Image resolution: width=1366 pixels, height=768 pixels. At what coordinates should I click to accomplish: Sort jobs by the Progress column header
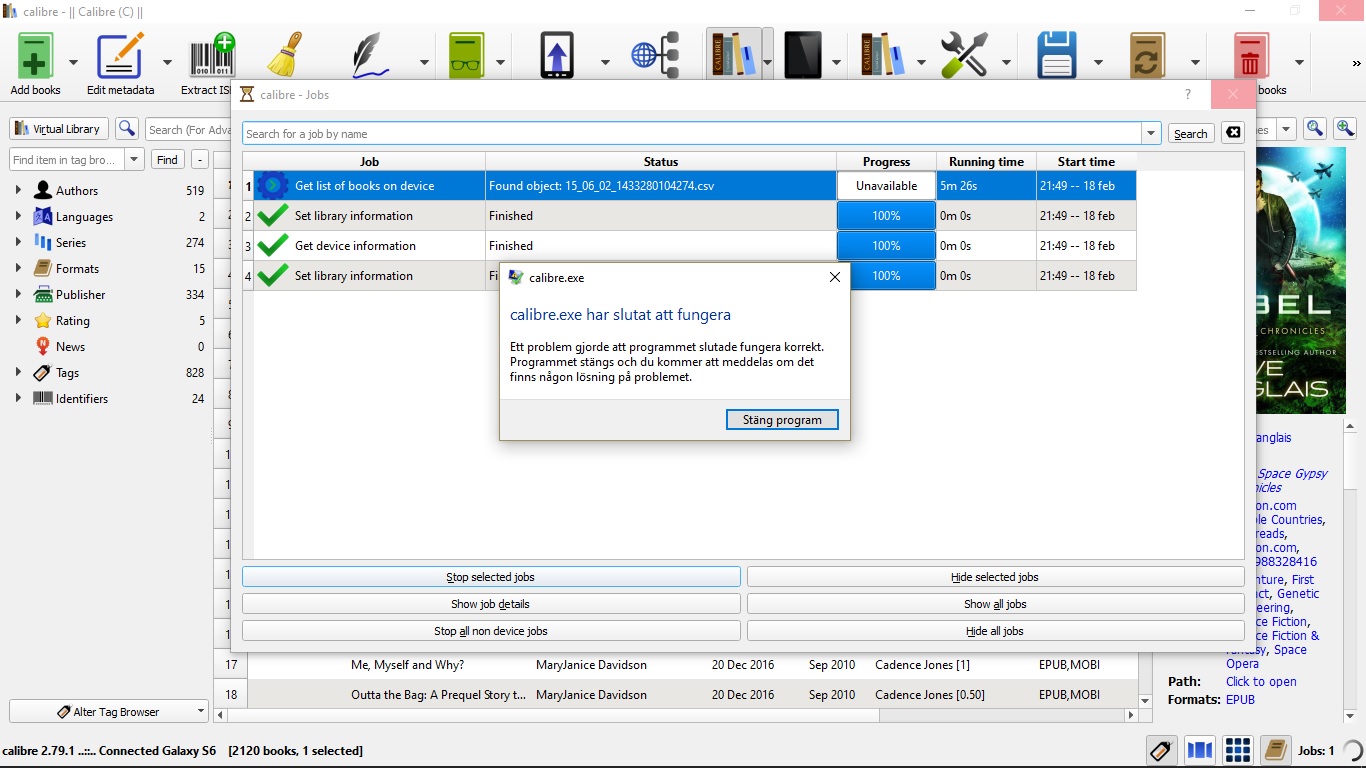(x=887, y=161)
